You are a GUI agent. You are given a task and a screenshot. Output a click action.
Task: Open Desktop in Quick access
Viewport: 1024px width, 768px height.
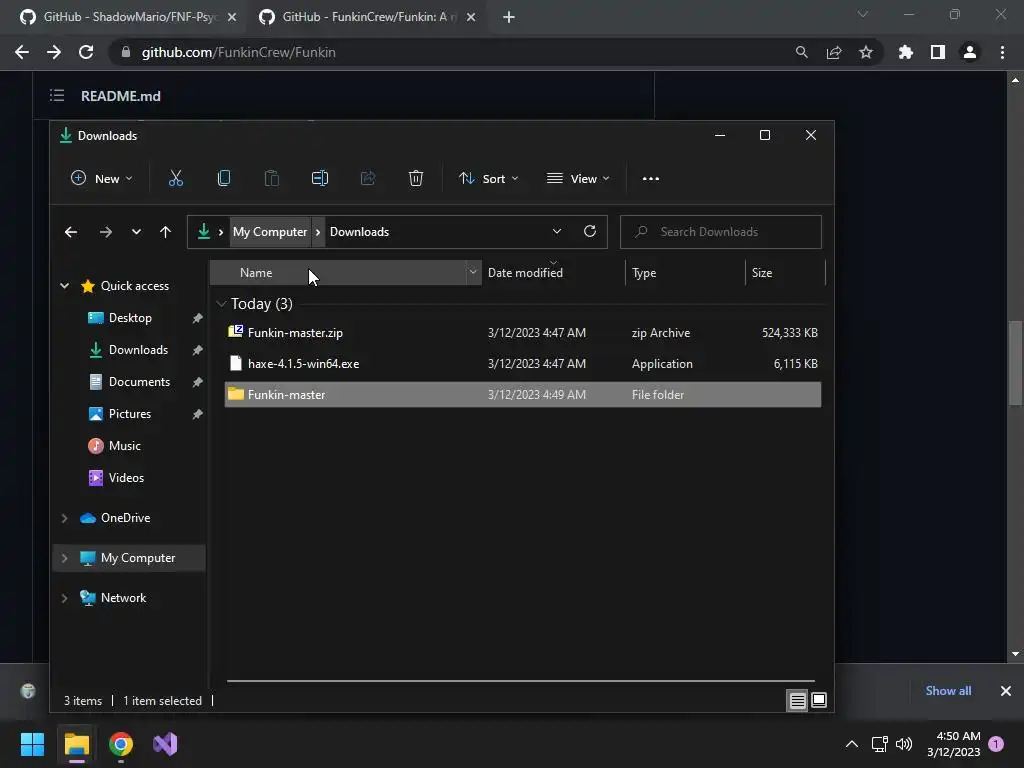130,318
